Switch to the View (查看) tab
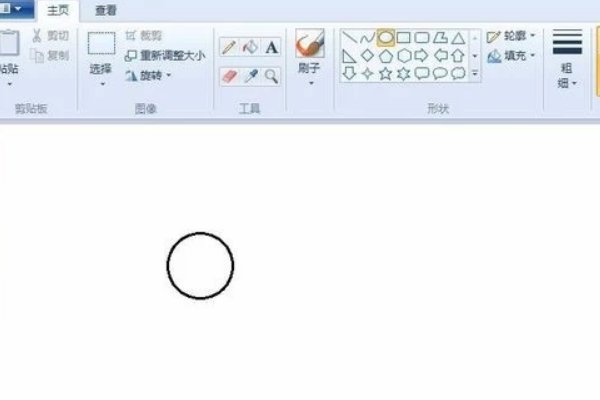Image resolution: width=600 pixels, height=400 pixels. tap(106, 11)
